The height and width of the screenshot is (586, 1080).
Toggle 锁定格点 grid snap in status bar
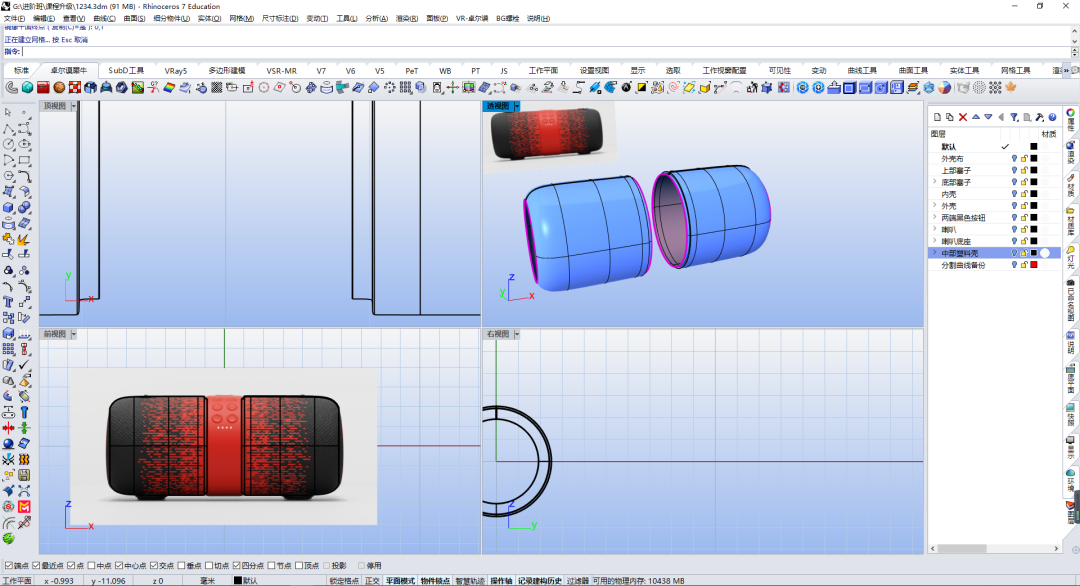(x=344, y=580)
